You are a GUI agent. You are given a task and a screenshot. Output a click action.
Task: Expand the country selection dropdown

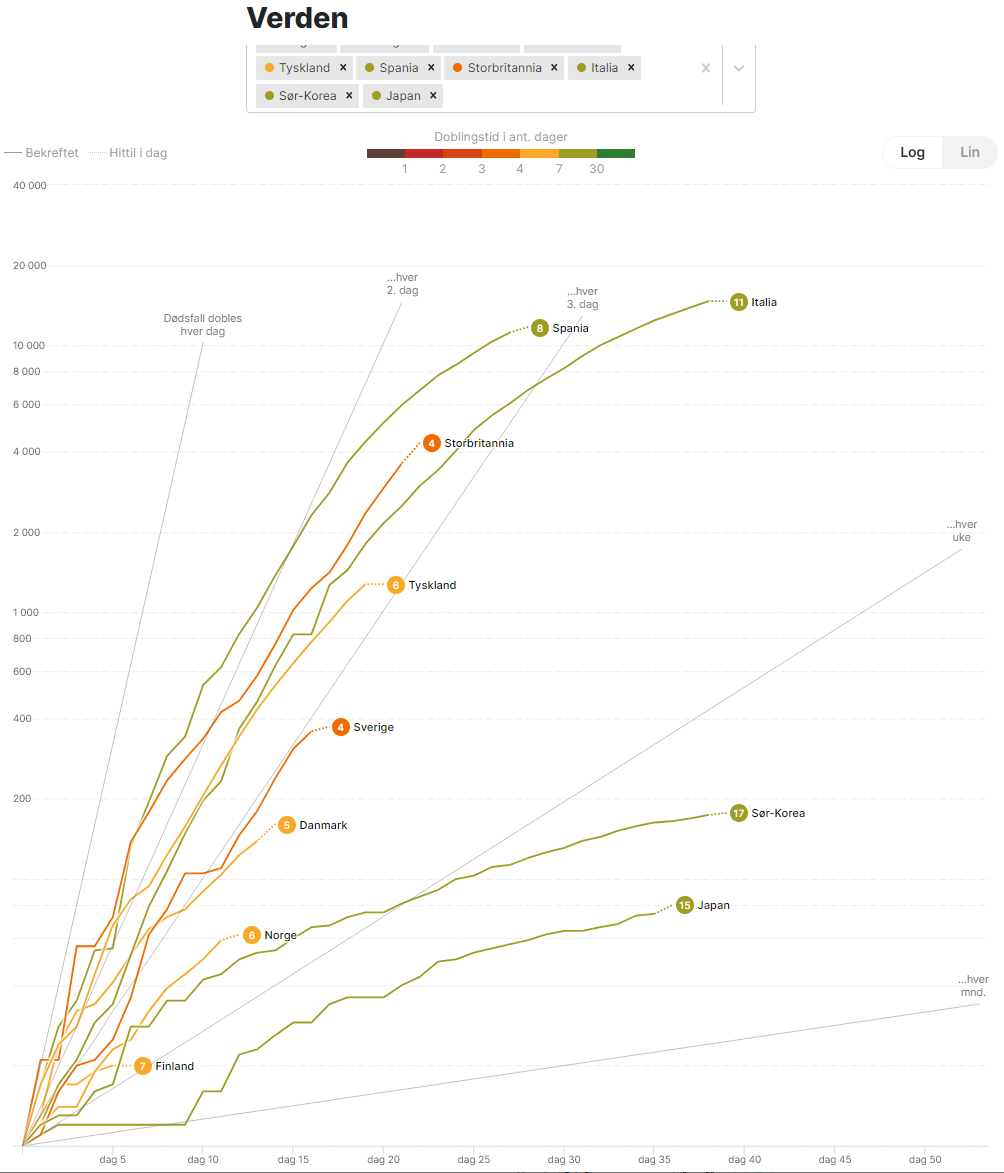coord(738,68)
